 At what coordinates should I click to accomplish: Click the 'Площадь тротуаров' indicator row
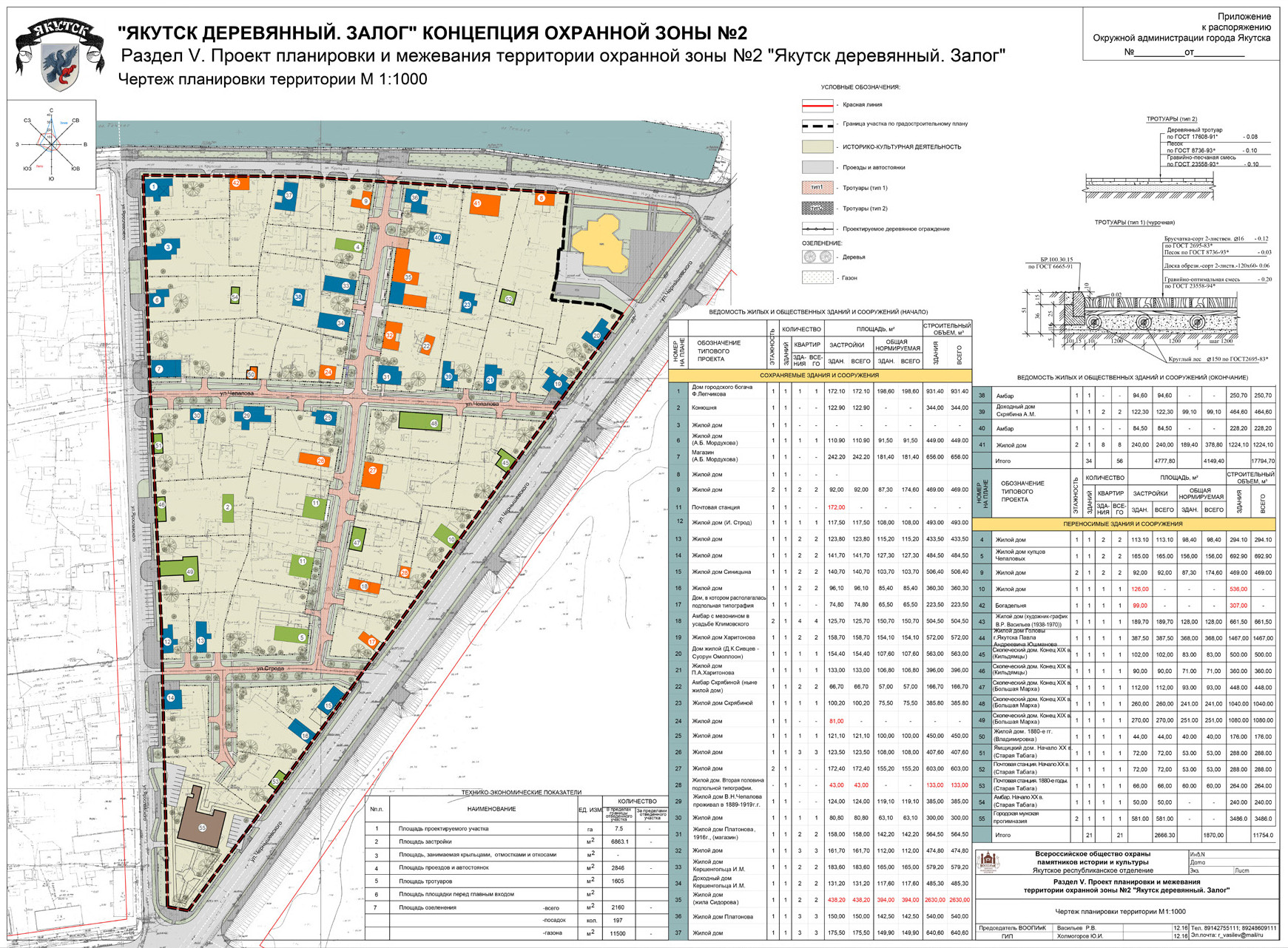tap(516, 881)
